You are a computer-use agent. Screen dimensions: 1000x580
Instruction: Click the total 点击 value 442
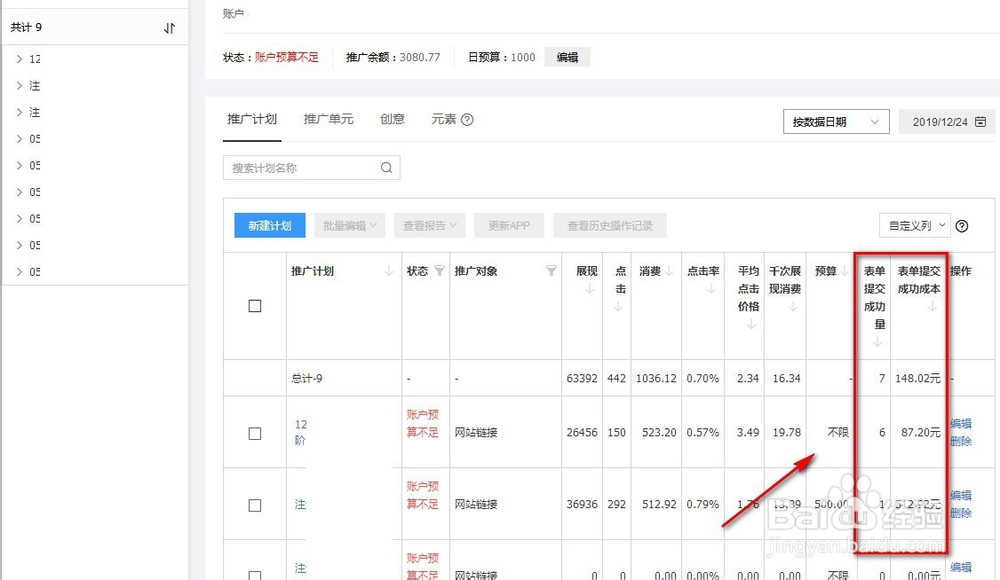point(617,378)
